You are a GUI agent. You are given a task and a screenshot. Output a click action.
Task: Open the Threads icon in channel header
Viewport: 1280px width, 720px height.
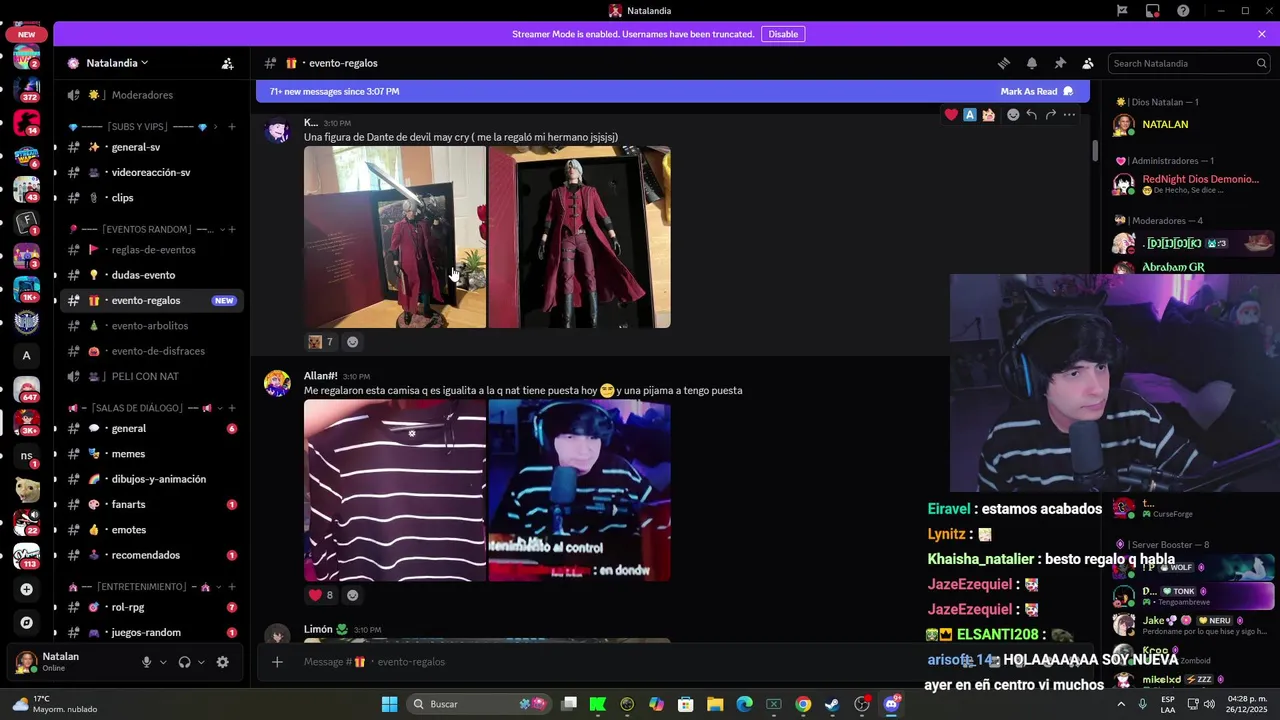pyautogui.click(x=1004, y=63)
